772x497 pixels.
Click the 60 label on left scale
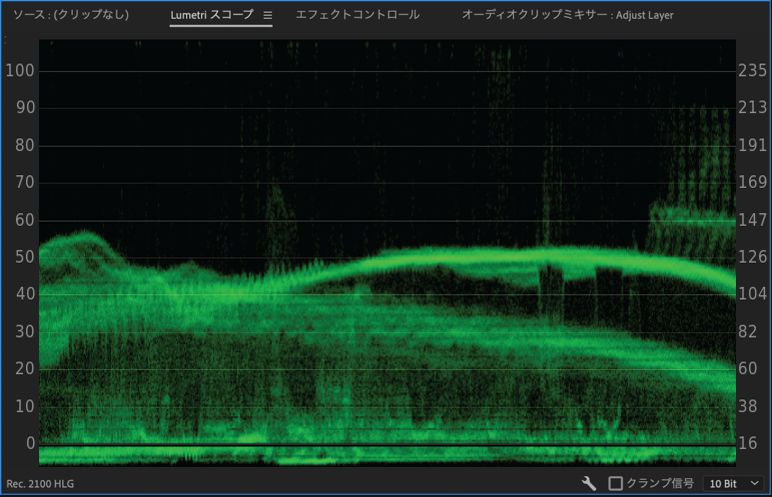pyautogui.click(x=25, y=220)
